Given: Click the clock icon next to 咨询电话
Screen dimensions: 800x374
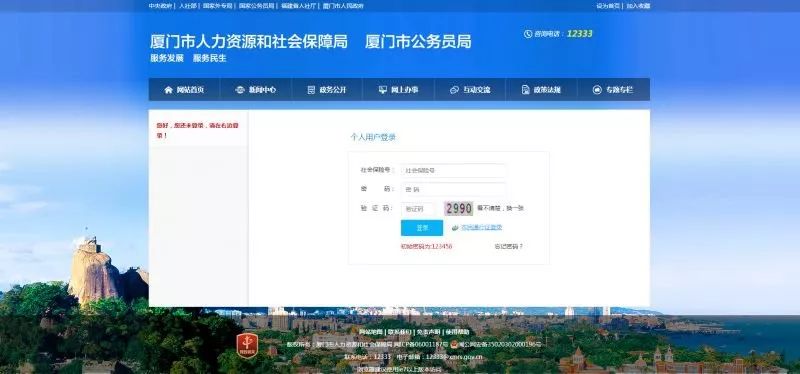Looking at the screenshot, I should coord(528,34).
